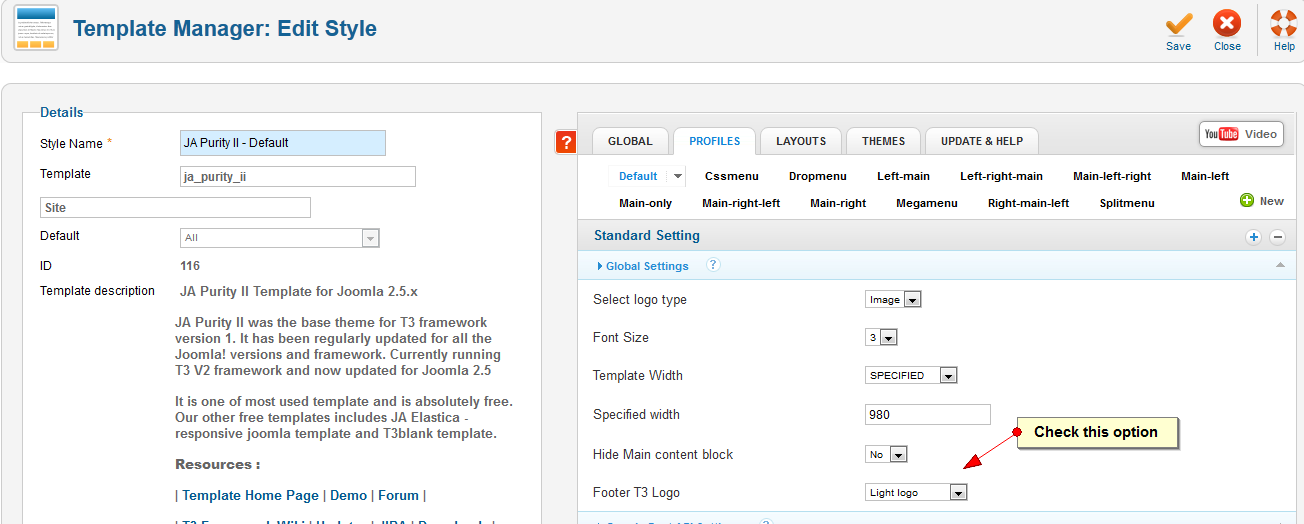The width and height of the screenshot is (1304, 524).
Task: Click the Footer T3 Logo label
Action: [x=637, y=493]
